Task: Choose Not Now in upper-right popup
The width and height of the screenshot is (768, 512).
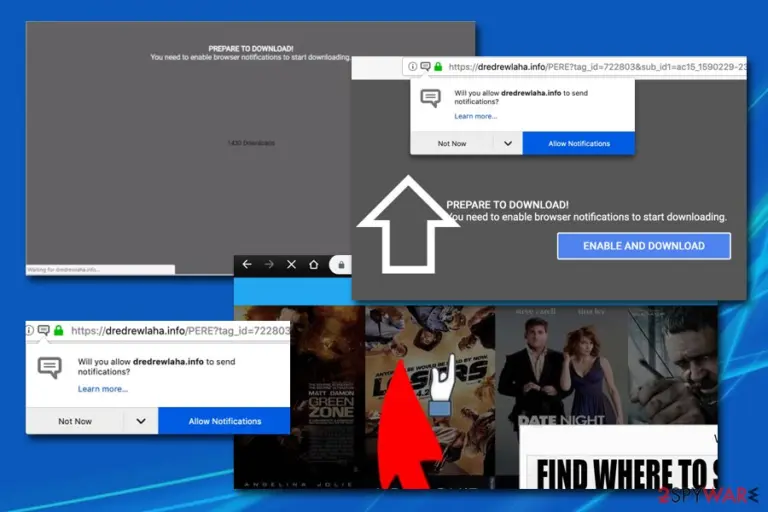Action: coord(452,144)
